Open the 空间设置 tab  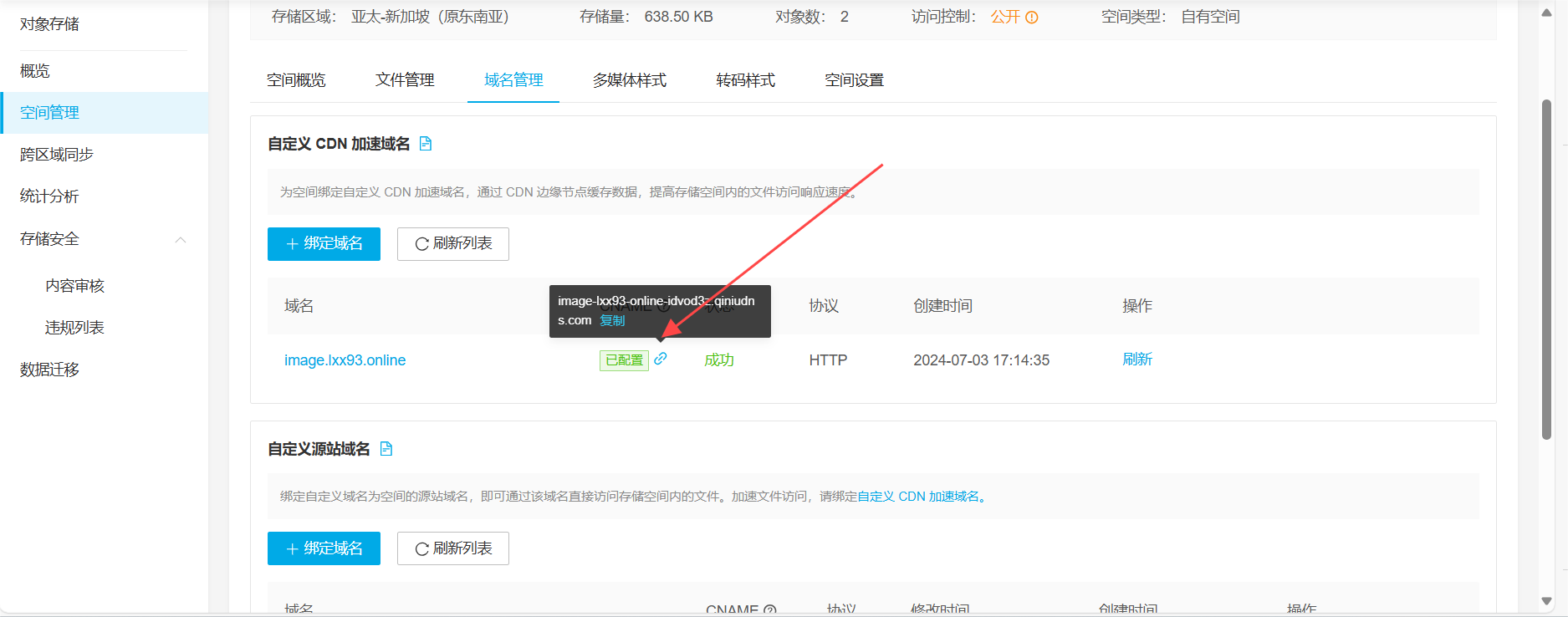click(x=854, y=80)
